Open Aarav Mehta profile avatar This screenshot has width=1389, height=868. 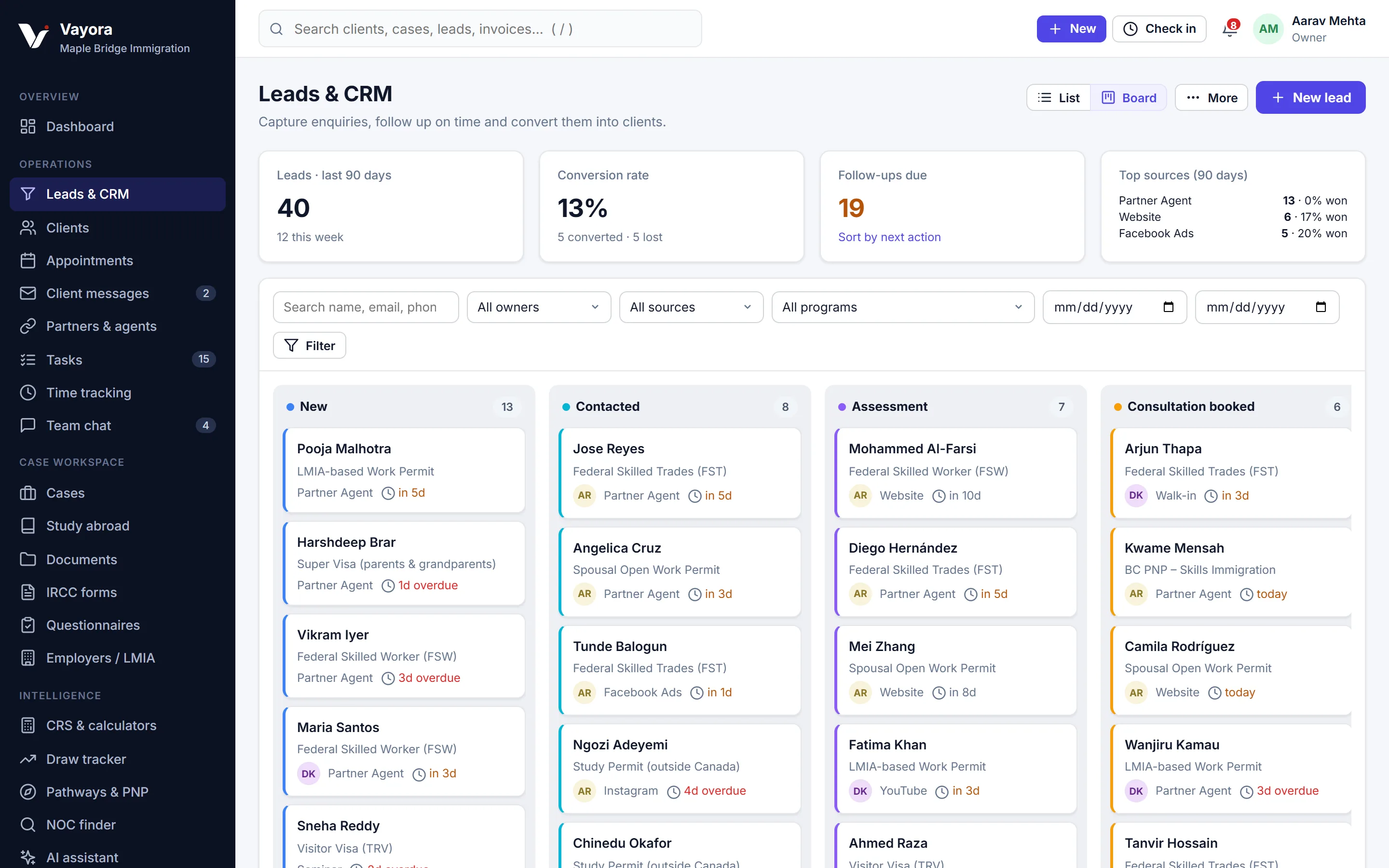tap(1268, 29)
